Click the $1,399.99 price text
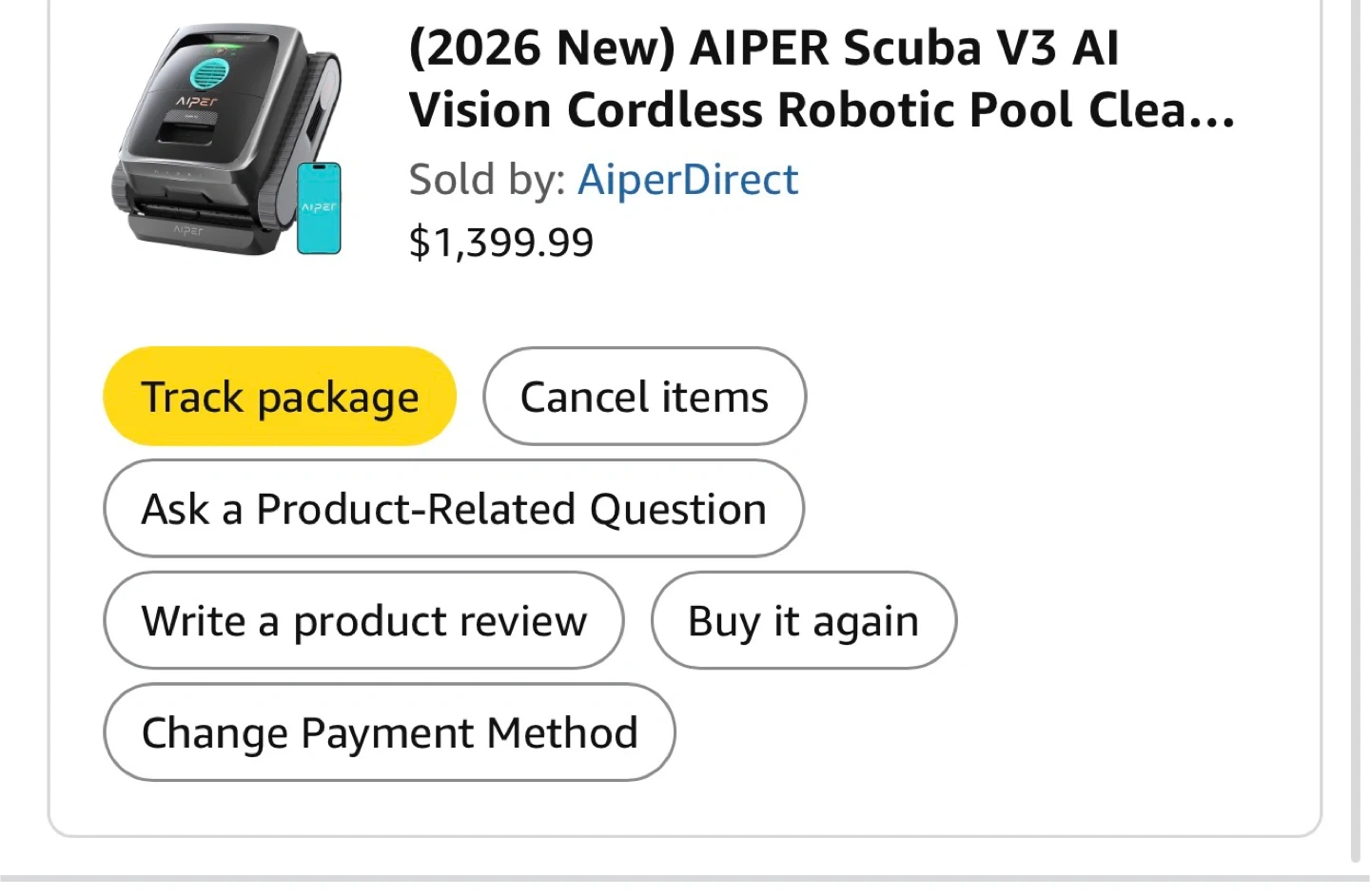 501,243
